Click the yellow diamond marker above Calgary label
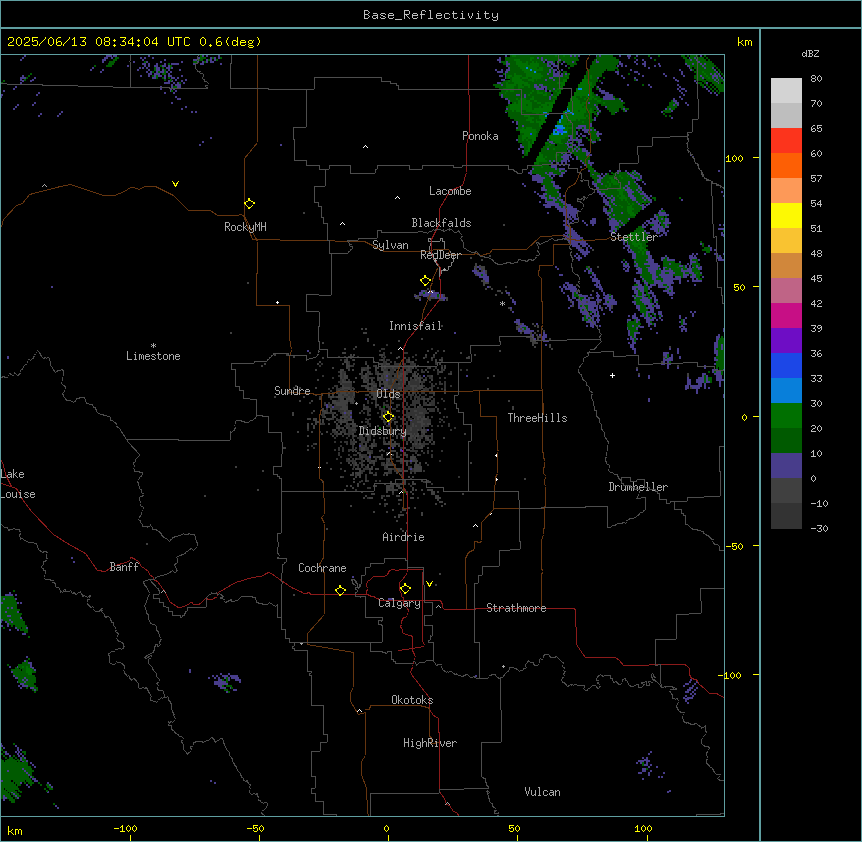Viewport: 862px width, 842px height. coord(405,589)
